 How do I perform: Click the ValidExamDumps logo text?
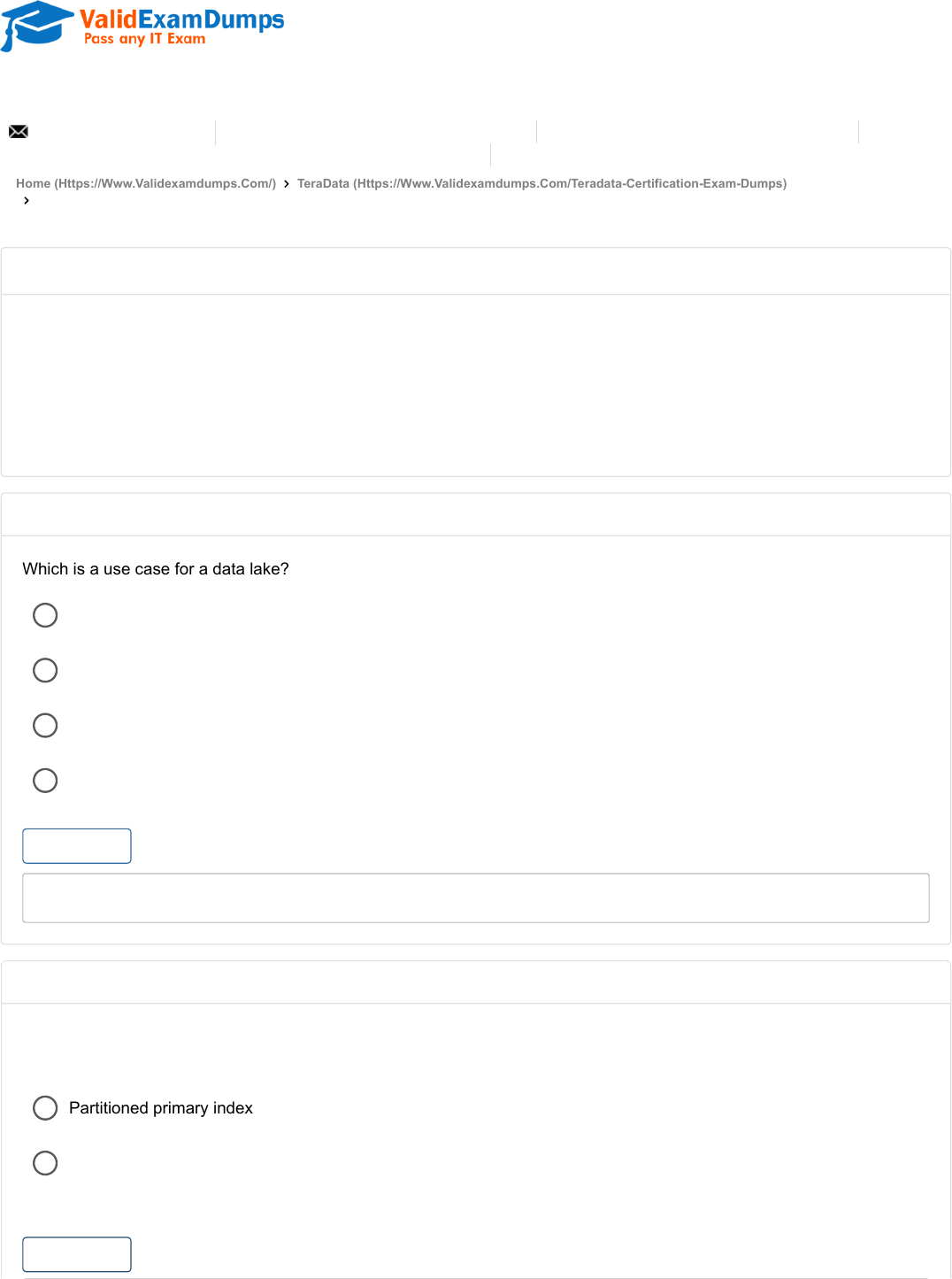coord(181,19)
